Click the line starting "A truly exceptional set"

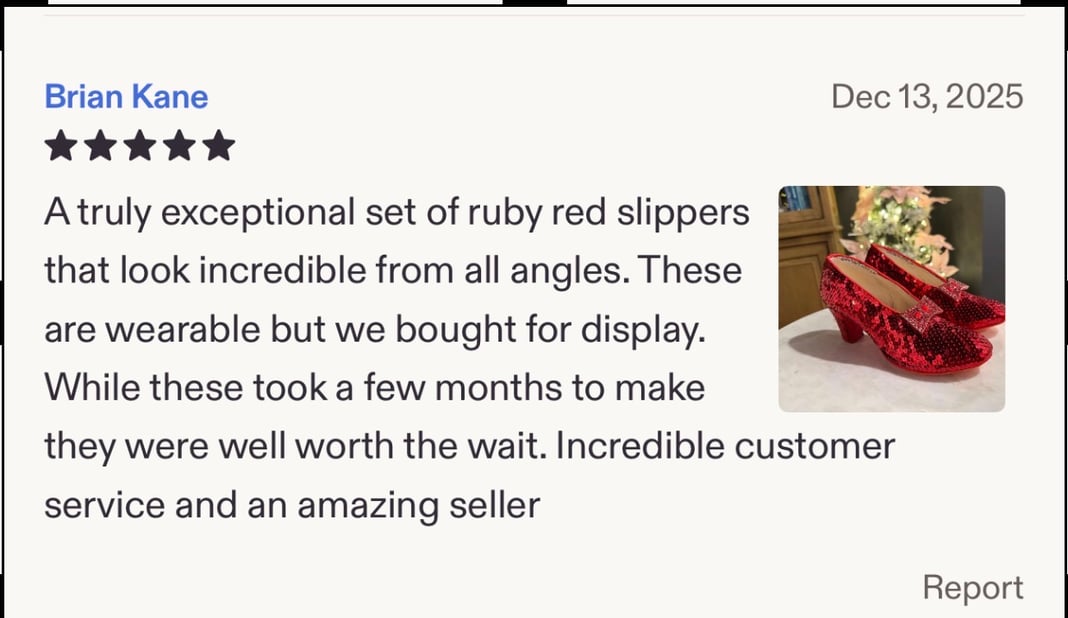point(396,213)
